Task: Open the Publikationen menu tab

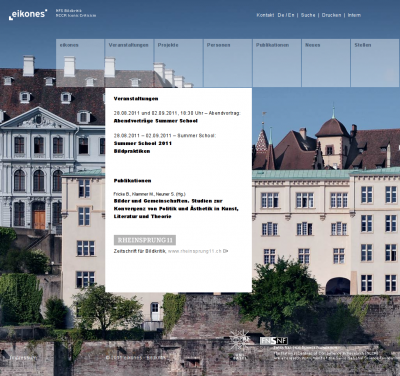Action: click(x=277, y=63)
